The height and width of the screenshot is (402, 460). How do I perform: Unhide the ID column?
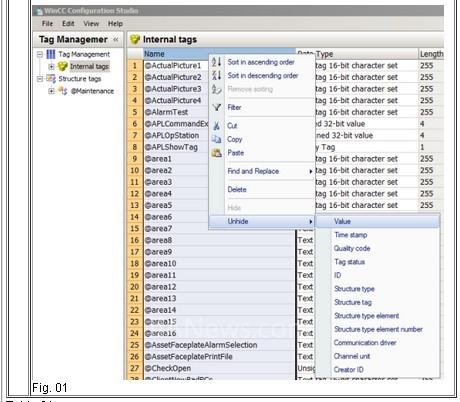(338, 275)
